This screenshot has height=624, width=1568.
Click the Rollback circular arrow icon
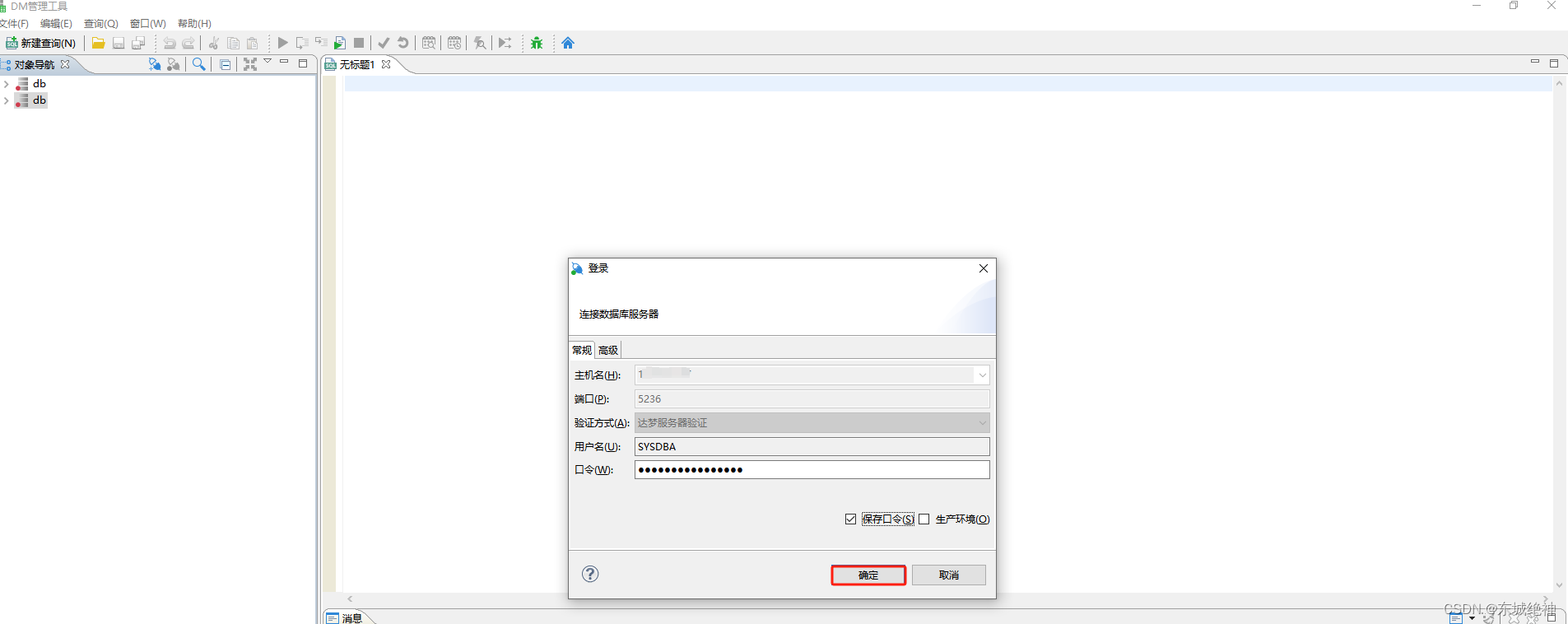[x=403, y=43]
